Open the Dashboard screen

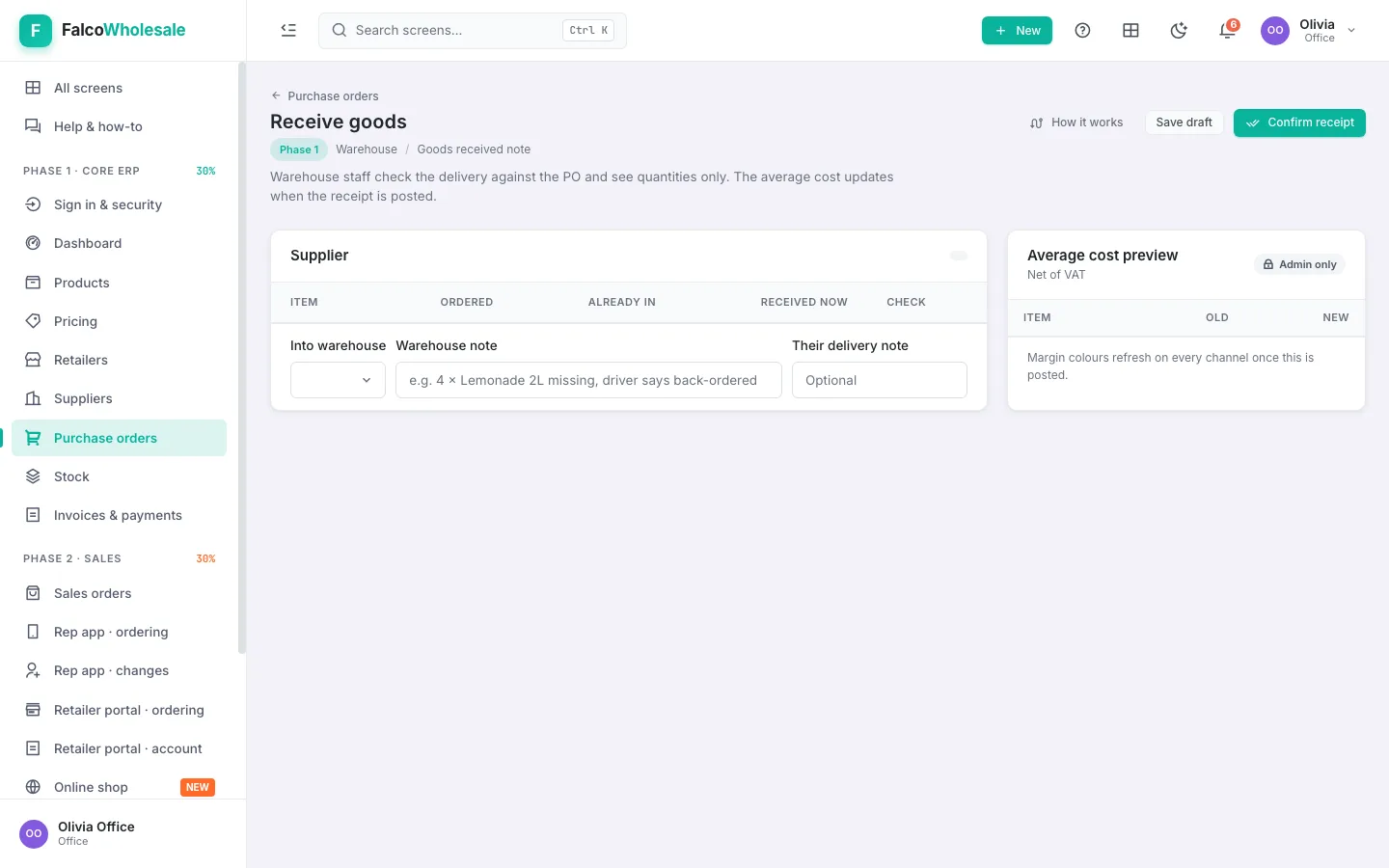tap(119, 243)
